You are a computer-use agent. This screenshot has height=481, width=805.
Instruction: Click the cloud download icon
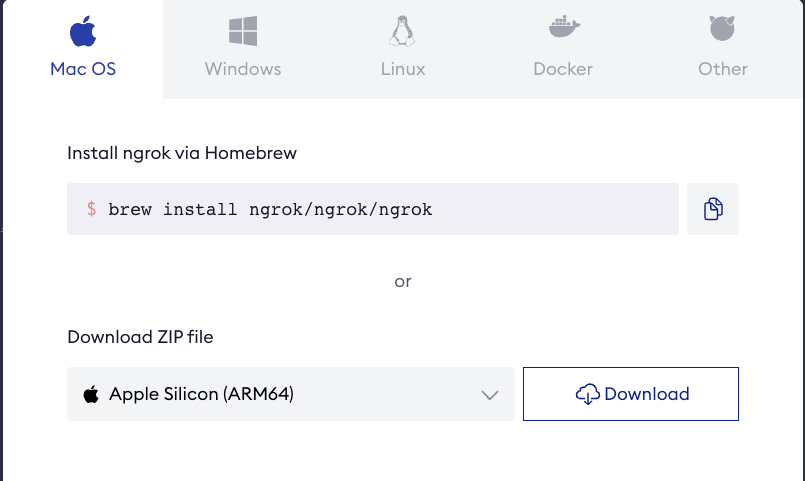coord(588,394)
